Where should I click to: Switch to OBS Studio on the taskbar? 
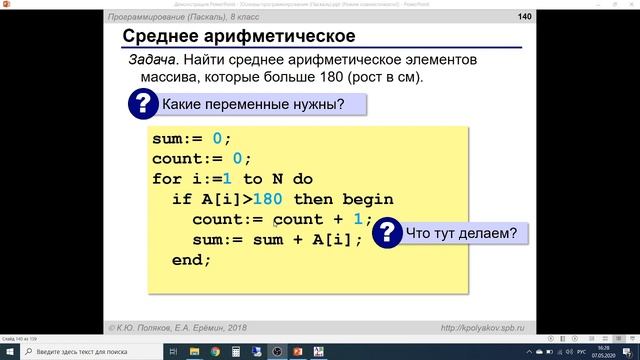[277, 351]
